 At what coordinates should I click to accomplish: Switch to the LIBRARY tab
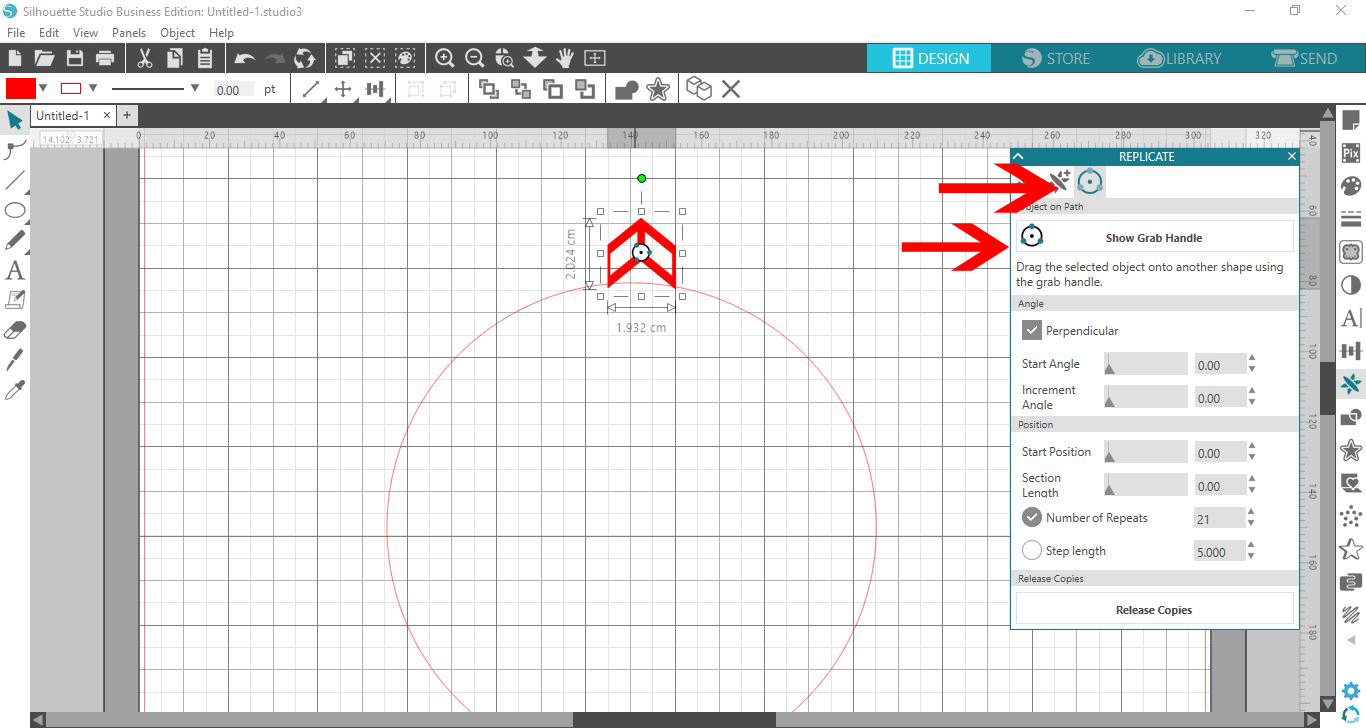tap(1180, 58)
